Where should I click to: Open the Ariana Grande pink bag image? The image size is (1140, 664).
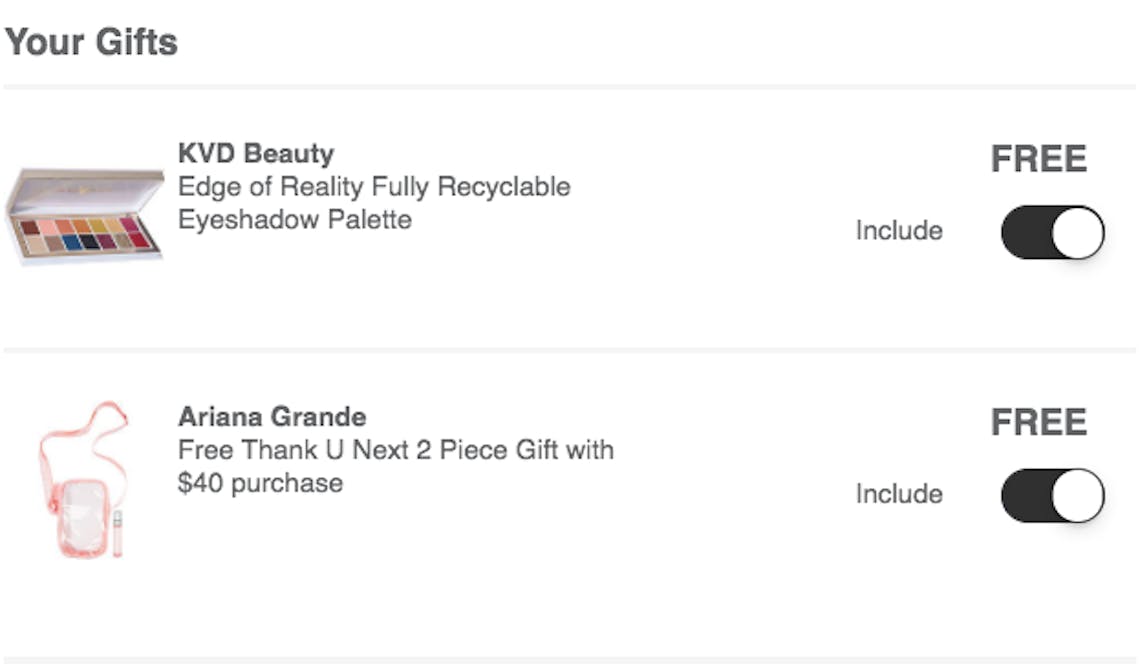tap(84, 480)
